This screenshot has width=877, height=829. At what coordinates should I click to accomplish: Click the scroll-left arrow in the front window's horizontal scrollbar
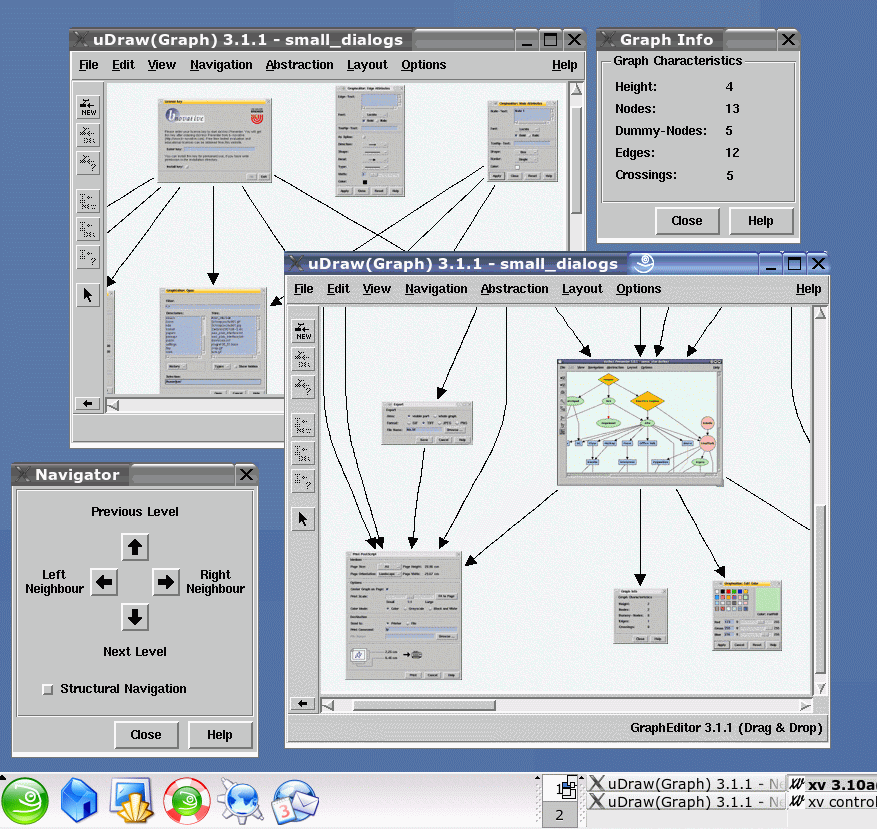[x=328, y=705]
